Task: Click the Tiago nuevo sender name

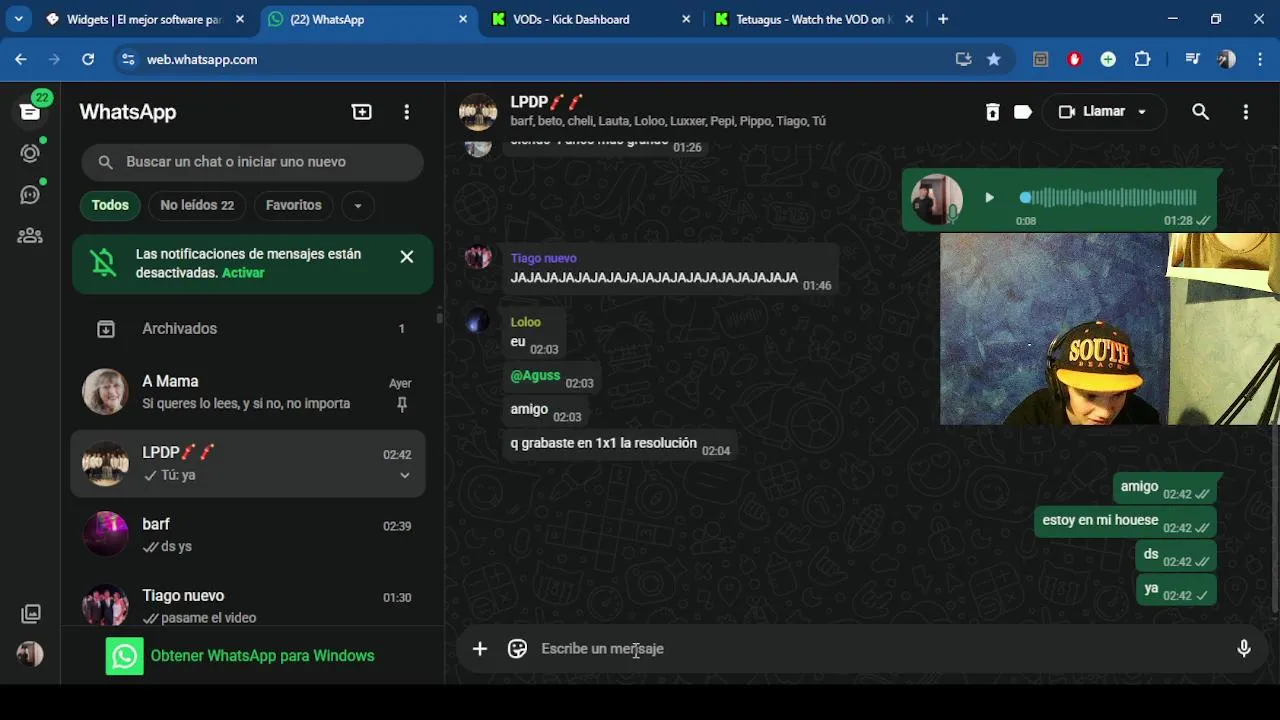Action: [543, 258]
